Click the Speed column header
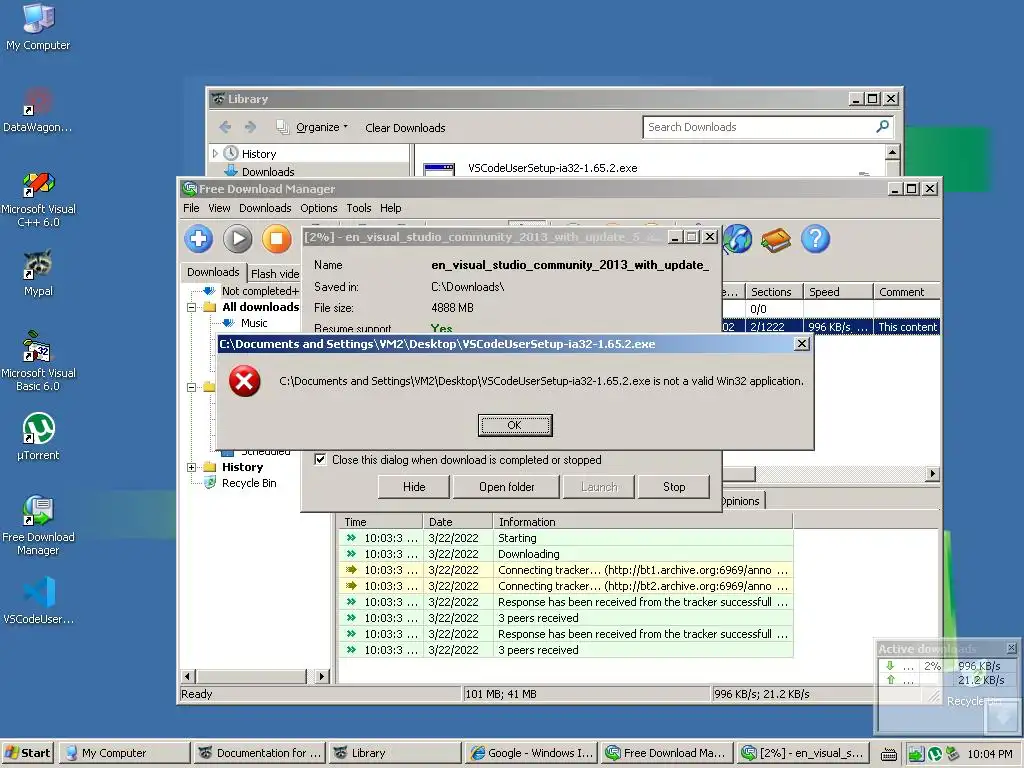The height and width of the screenshot is (768, 1024). click(838, 292)
